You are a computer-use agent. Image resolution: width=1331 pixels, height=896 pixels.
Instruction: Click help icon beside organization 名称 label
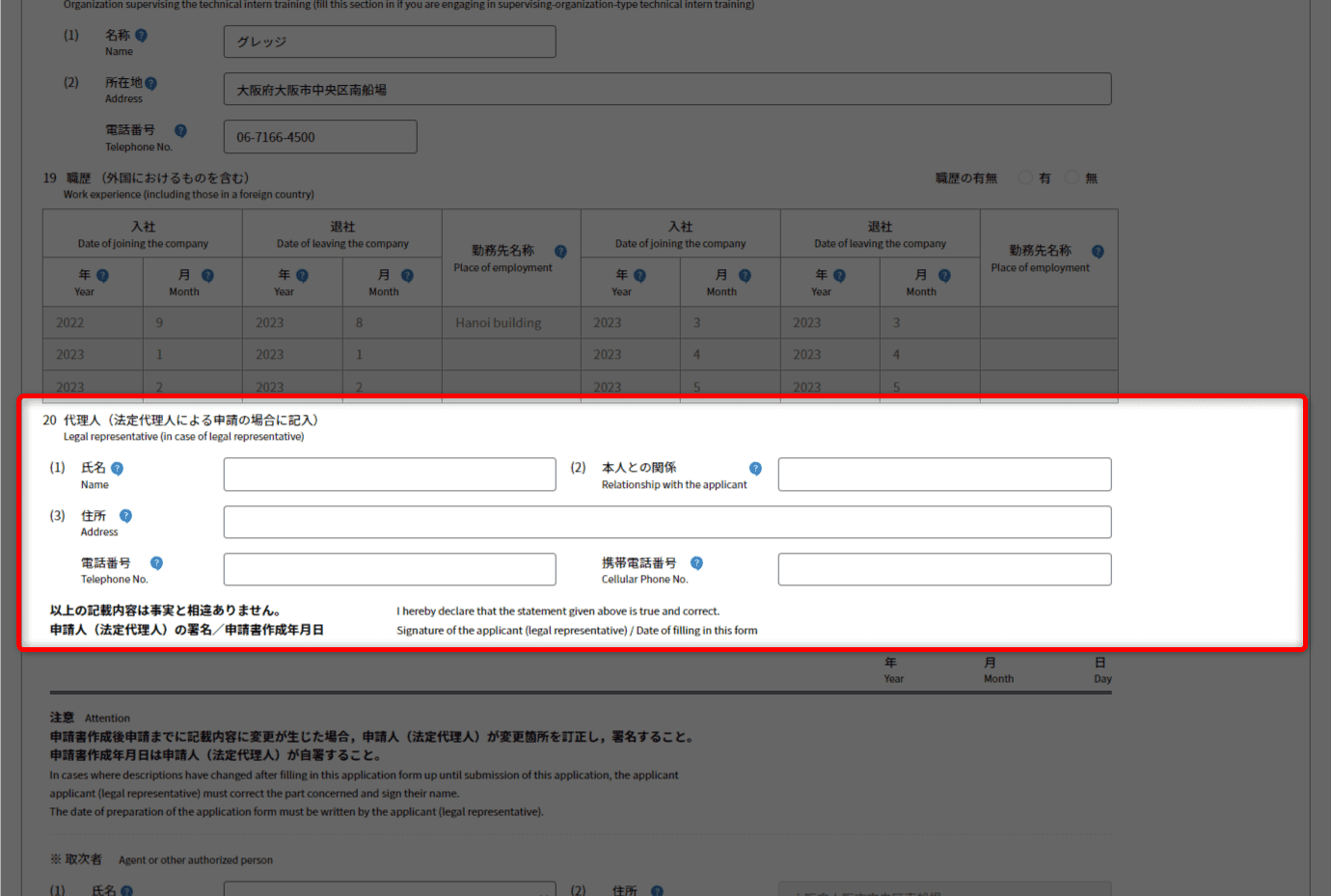click(x=141, y=36)
